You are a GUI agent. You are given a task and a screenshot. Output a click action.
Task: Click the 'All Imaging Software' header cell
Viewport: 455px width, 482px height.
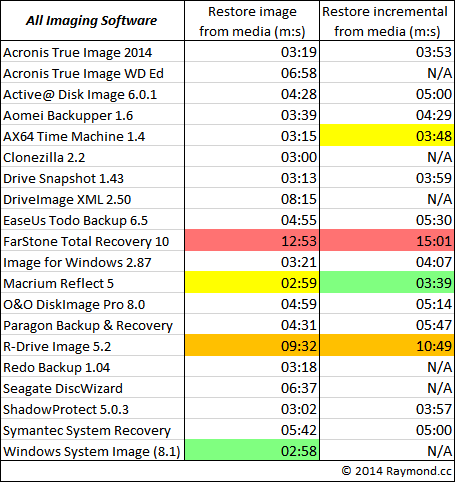[93, 21]
